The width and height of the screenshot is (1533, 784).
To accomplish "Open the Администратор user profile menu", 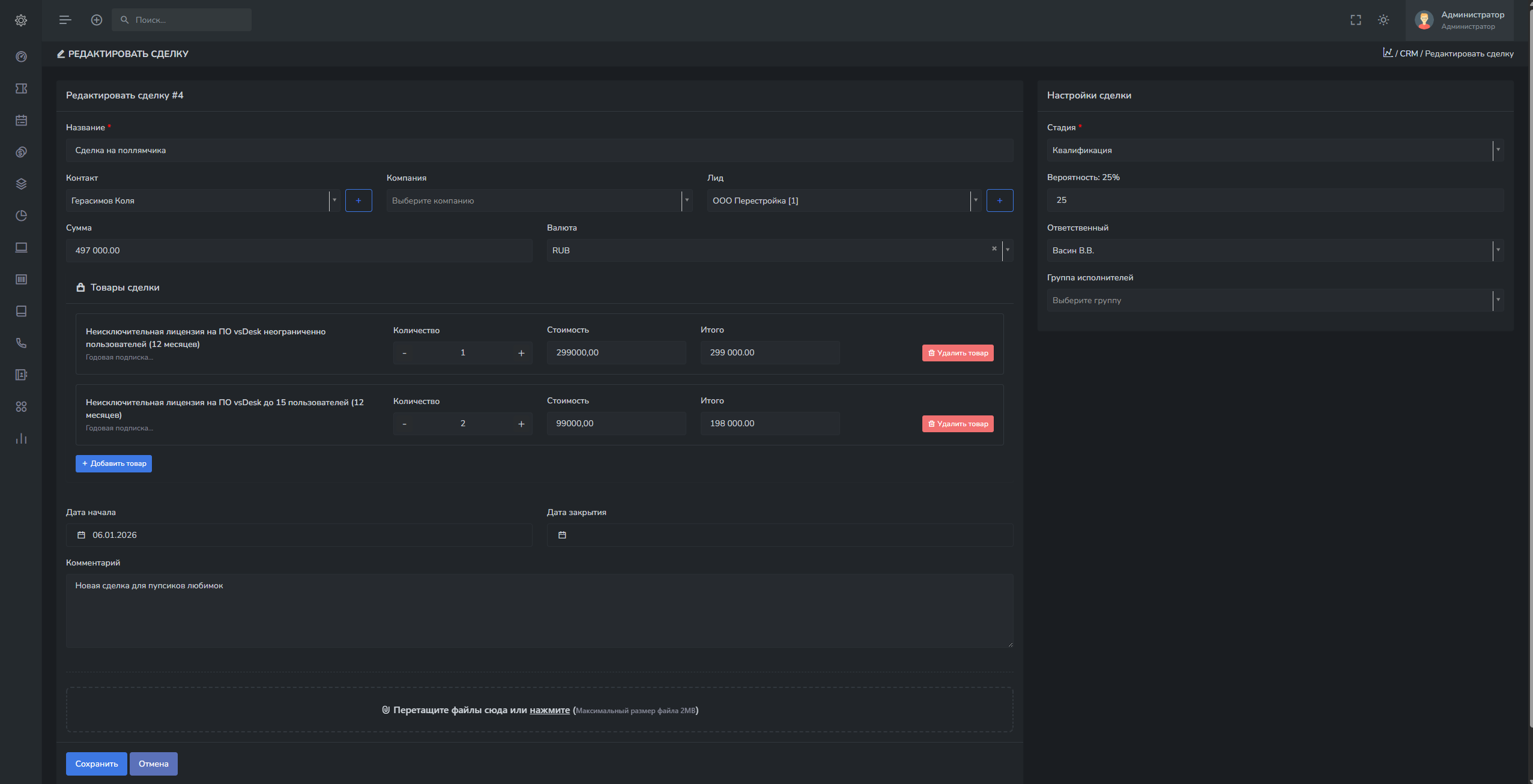I will [x=1460, y=20].
